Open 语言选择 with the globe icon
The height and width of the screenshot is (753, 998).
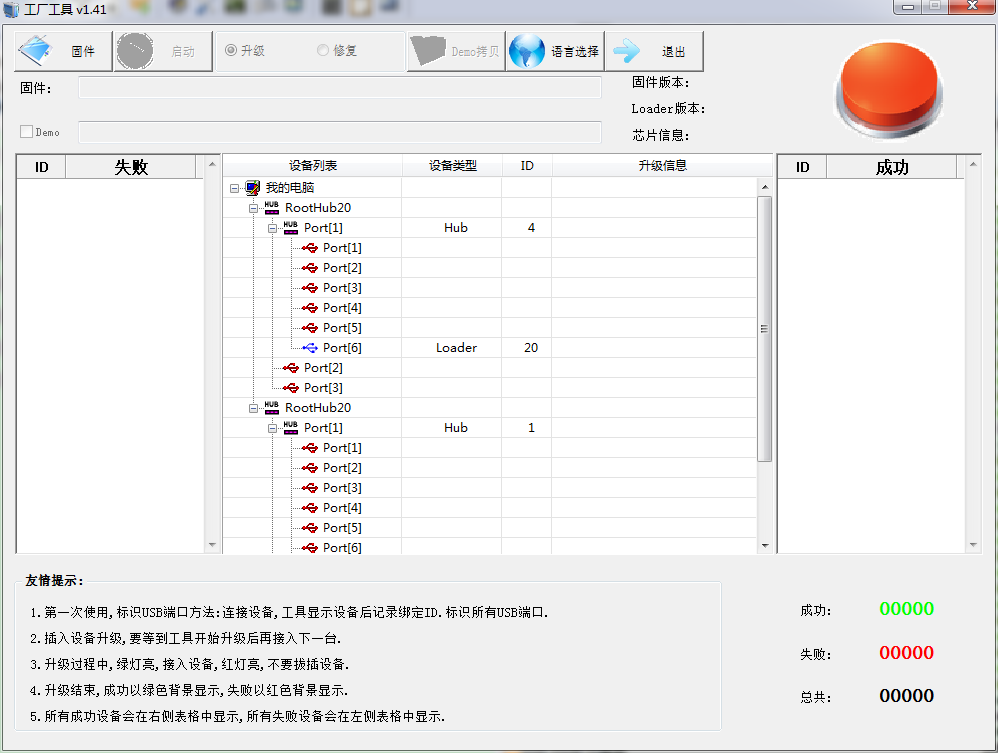pos(555,51)
